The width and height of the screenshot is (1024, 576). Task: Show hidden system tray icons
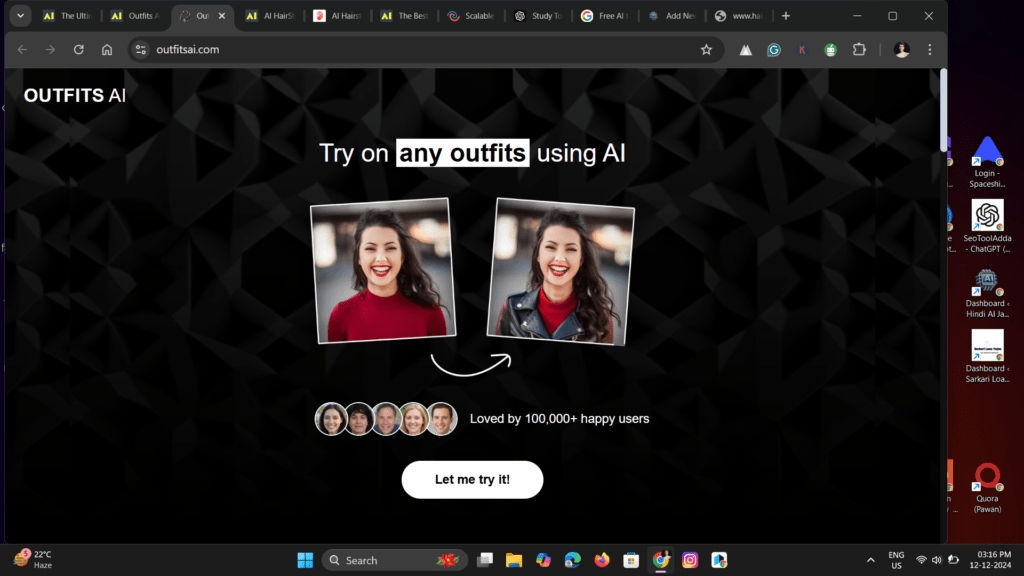point(871,560)
